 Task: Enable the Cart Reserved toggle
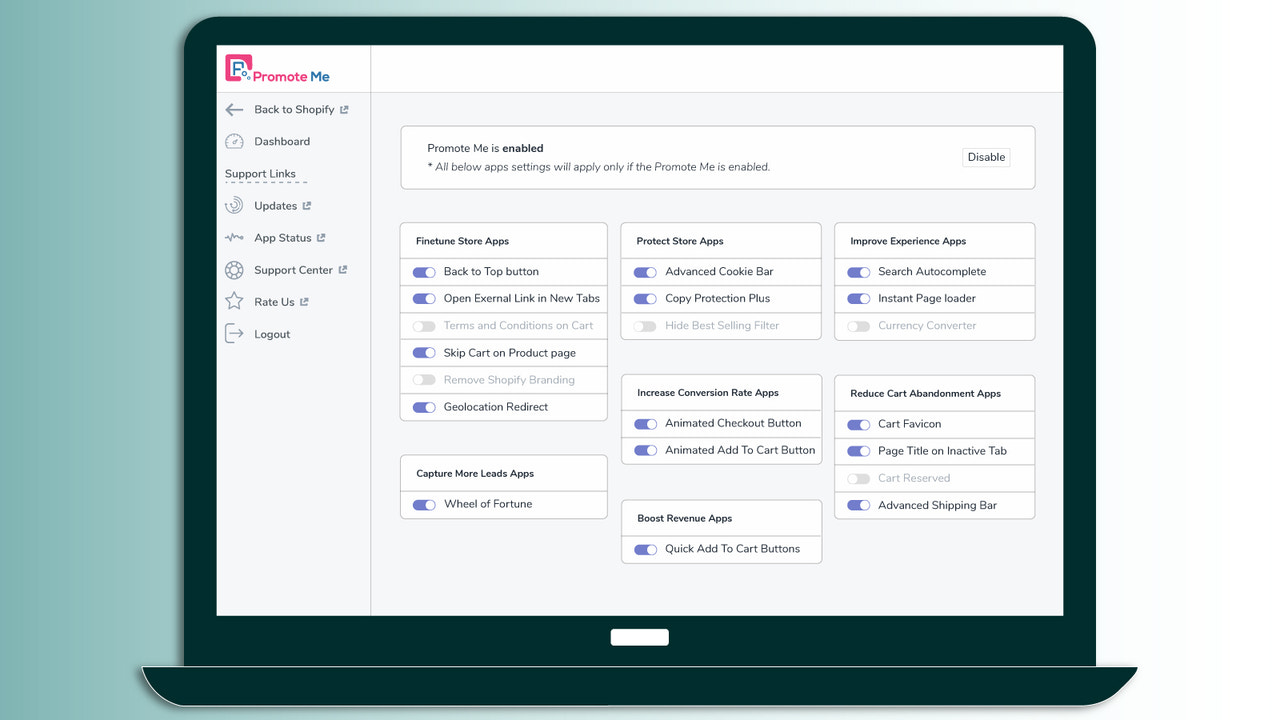858,478
